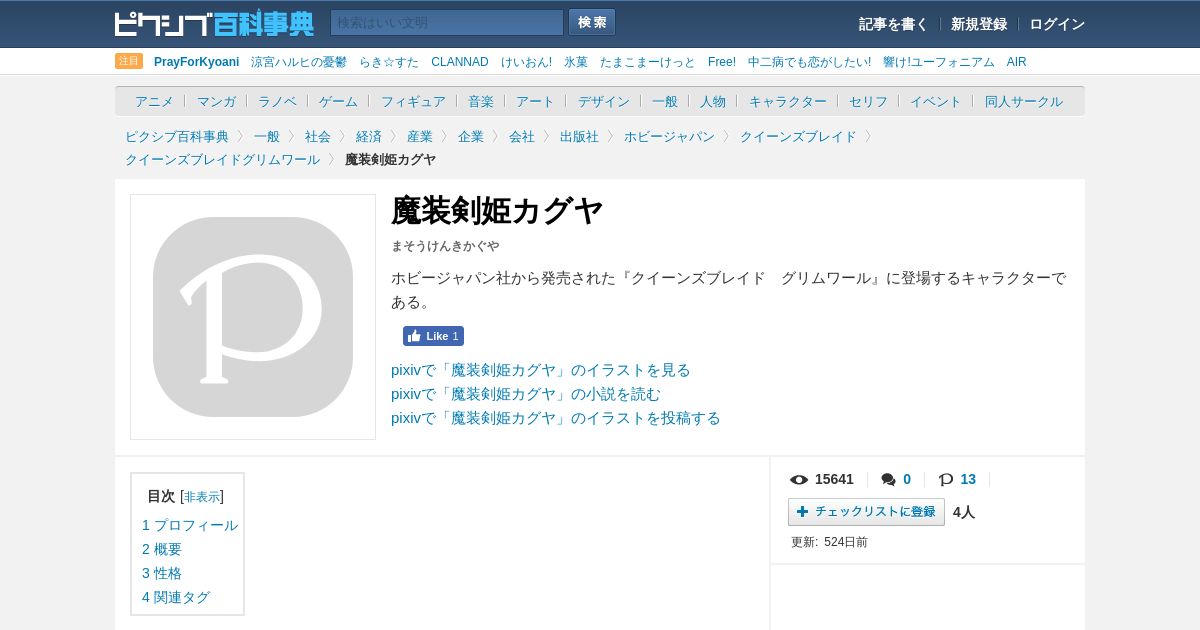1200x630 pixels.
Task: Focus the article search field
Action: (447, 23)
